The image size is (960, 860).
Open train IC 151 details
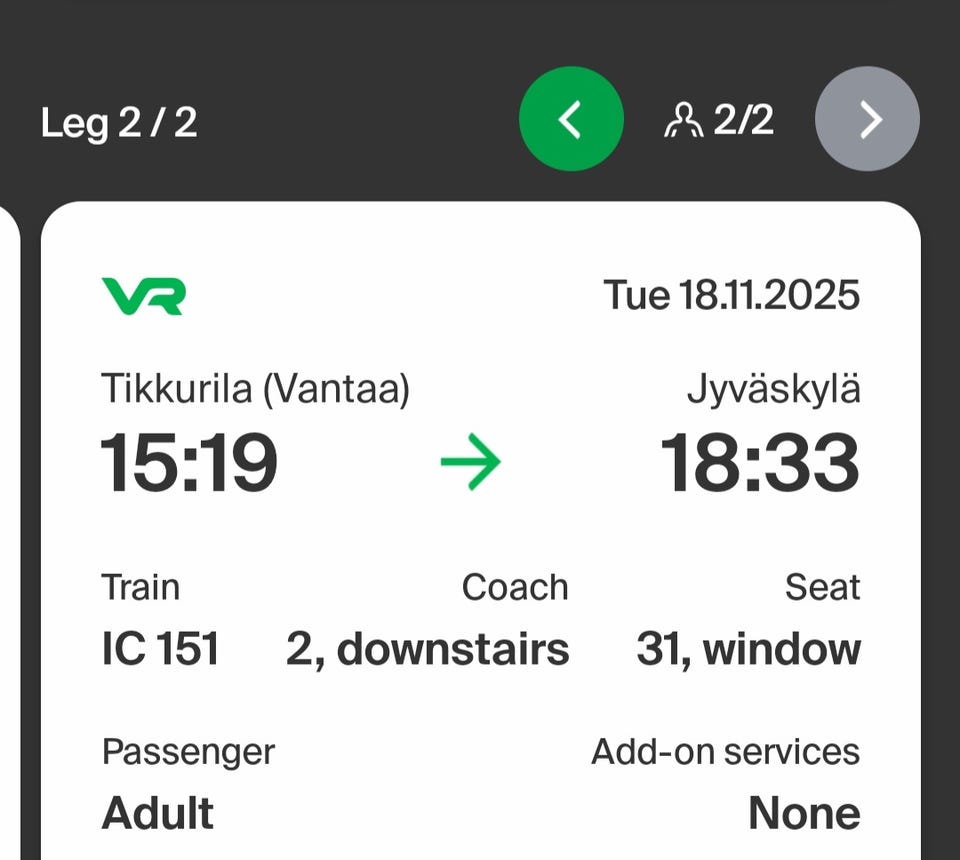160,649
